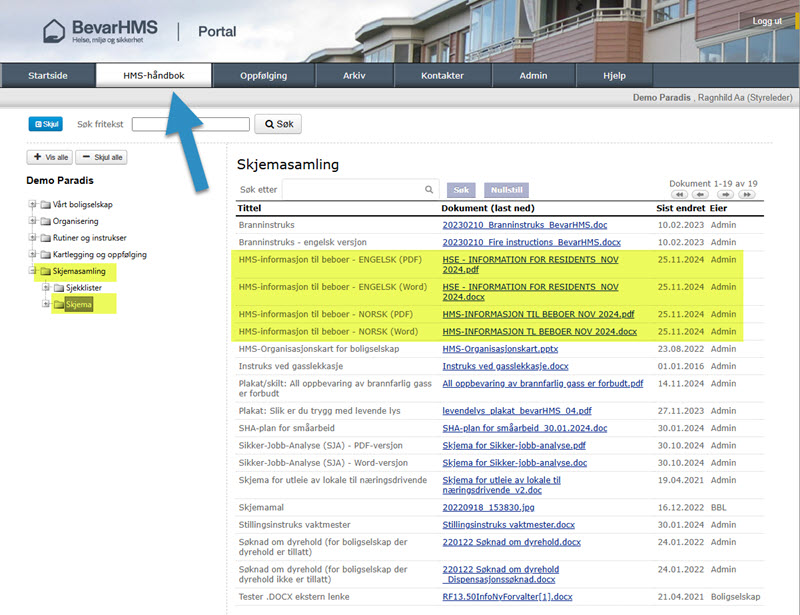Expand the Rutiner og instrukser node
The height and width of the screenshot is (615, 800).
(32, 238)
